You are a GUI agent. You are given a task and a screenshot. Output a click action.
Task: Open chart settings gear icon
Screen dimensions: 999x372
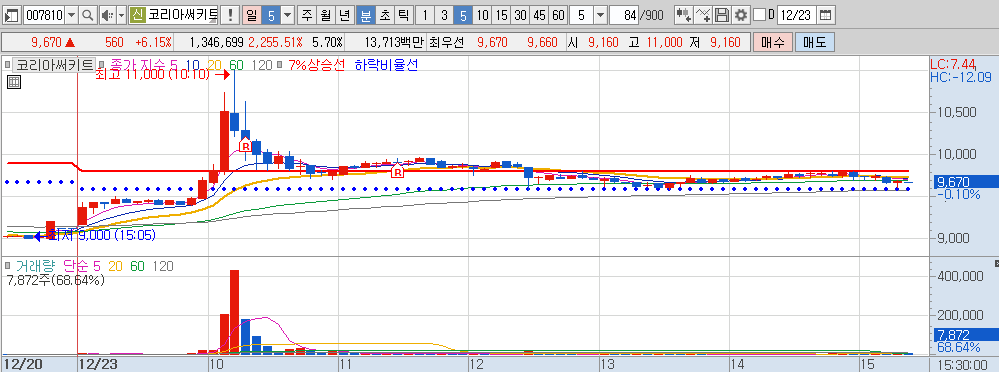[740, 15]
